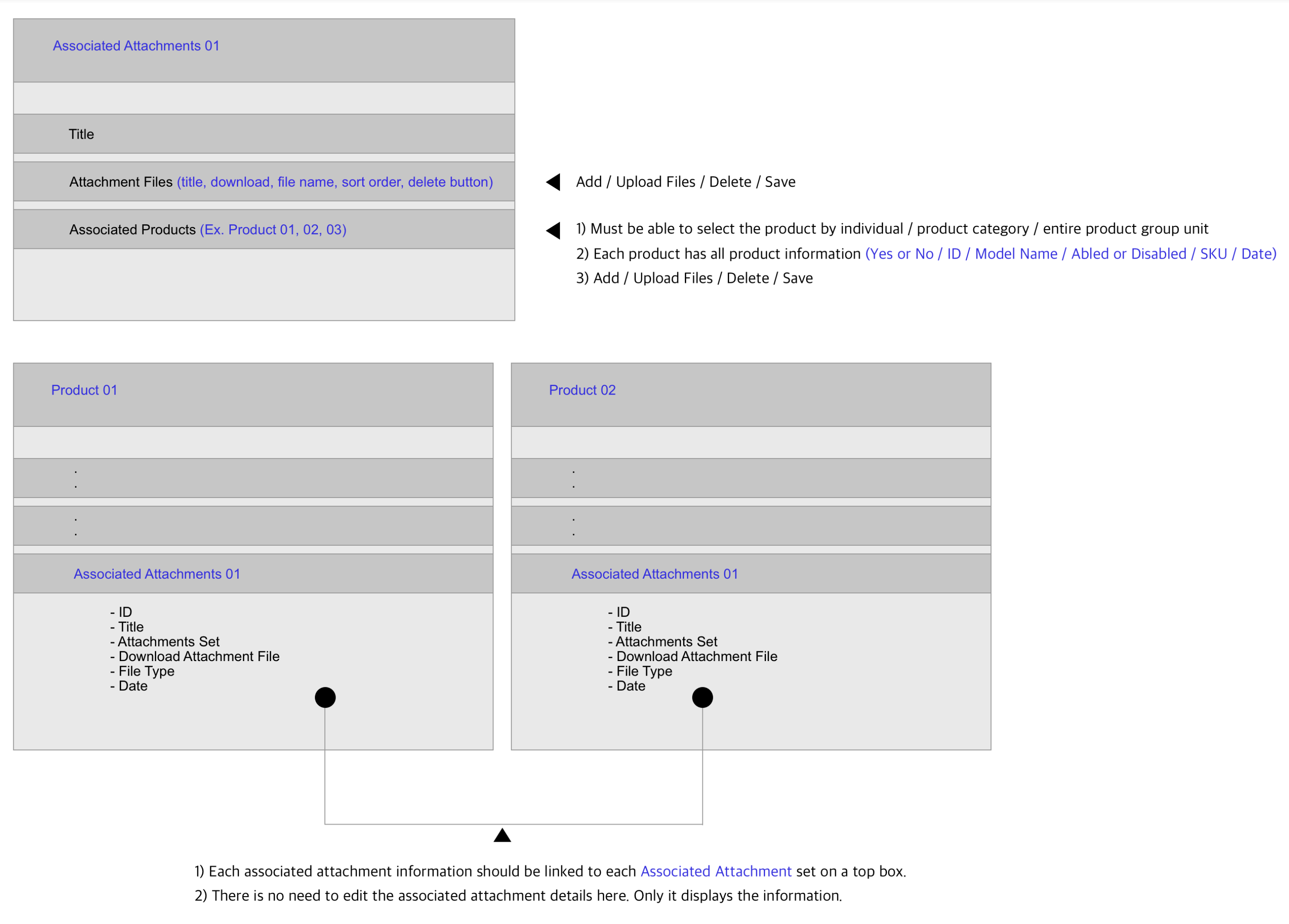Click the blue Associated Attachment link in note
This screenshot has height=924, width=1289.
pos(716,871)
